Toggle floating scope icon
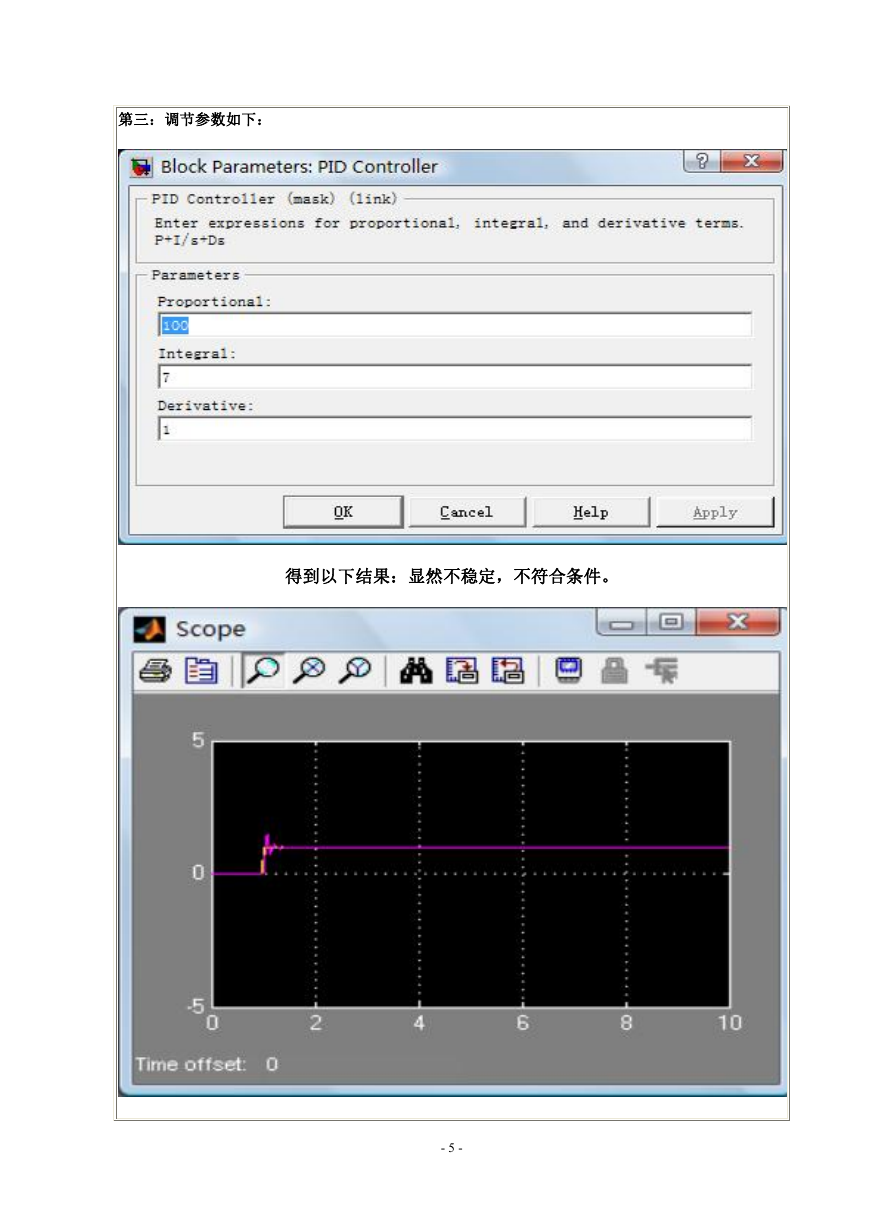This screenshot has height=1228, width=869. pyautogui.click(x=569, y=671)
